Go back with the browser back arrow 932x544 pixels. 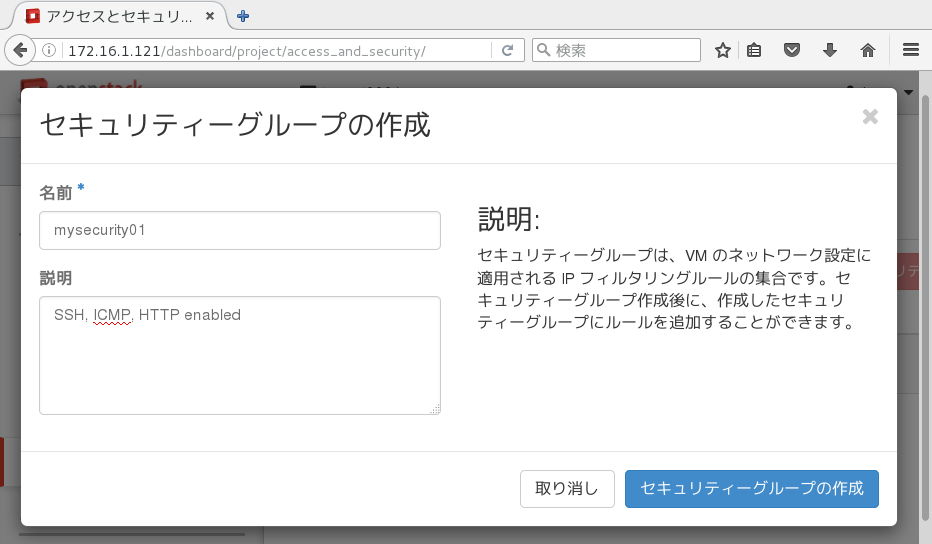pos(20,51)
